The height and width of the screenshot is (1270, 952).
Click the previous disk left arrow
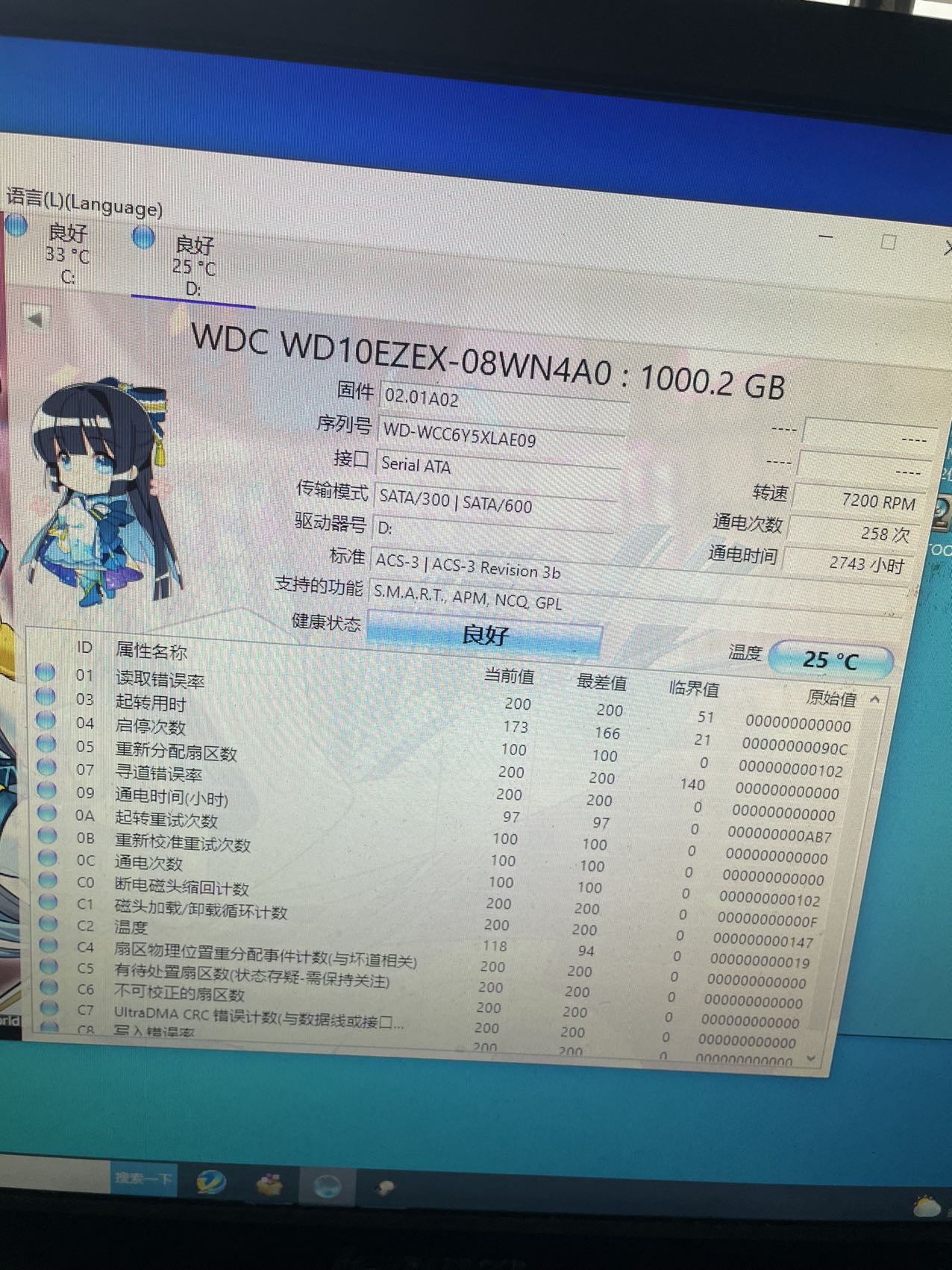[x=34, y=319]
